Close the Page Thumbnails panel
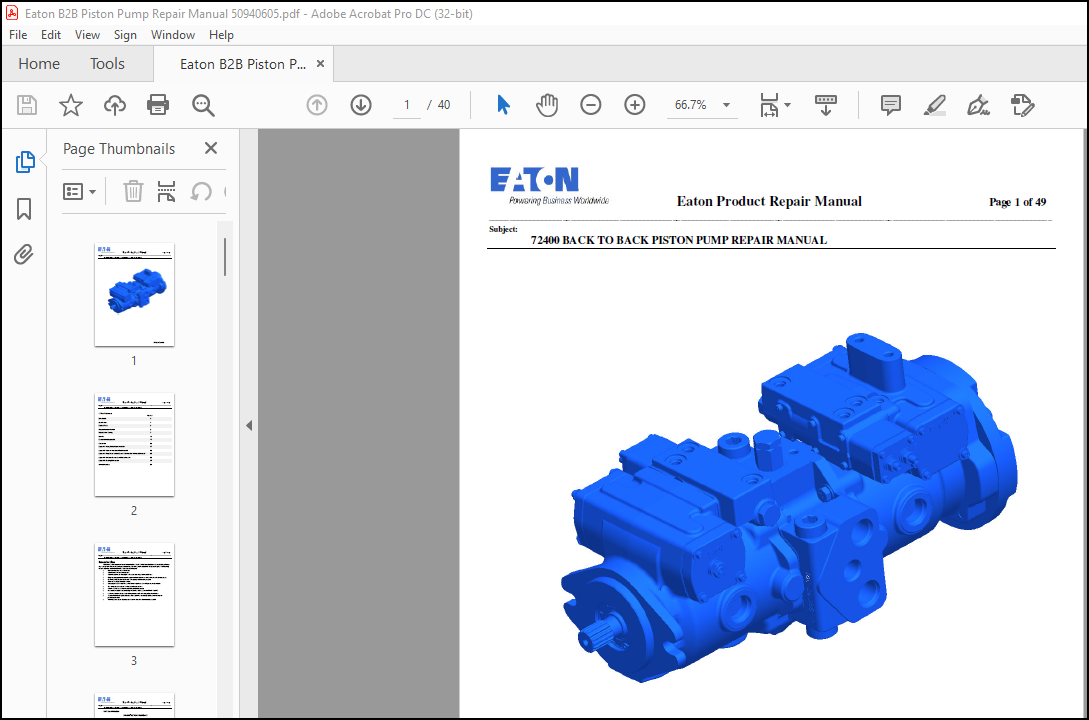 coord(211,148)
